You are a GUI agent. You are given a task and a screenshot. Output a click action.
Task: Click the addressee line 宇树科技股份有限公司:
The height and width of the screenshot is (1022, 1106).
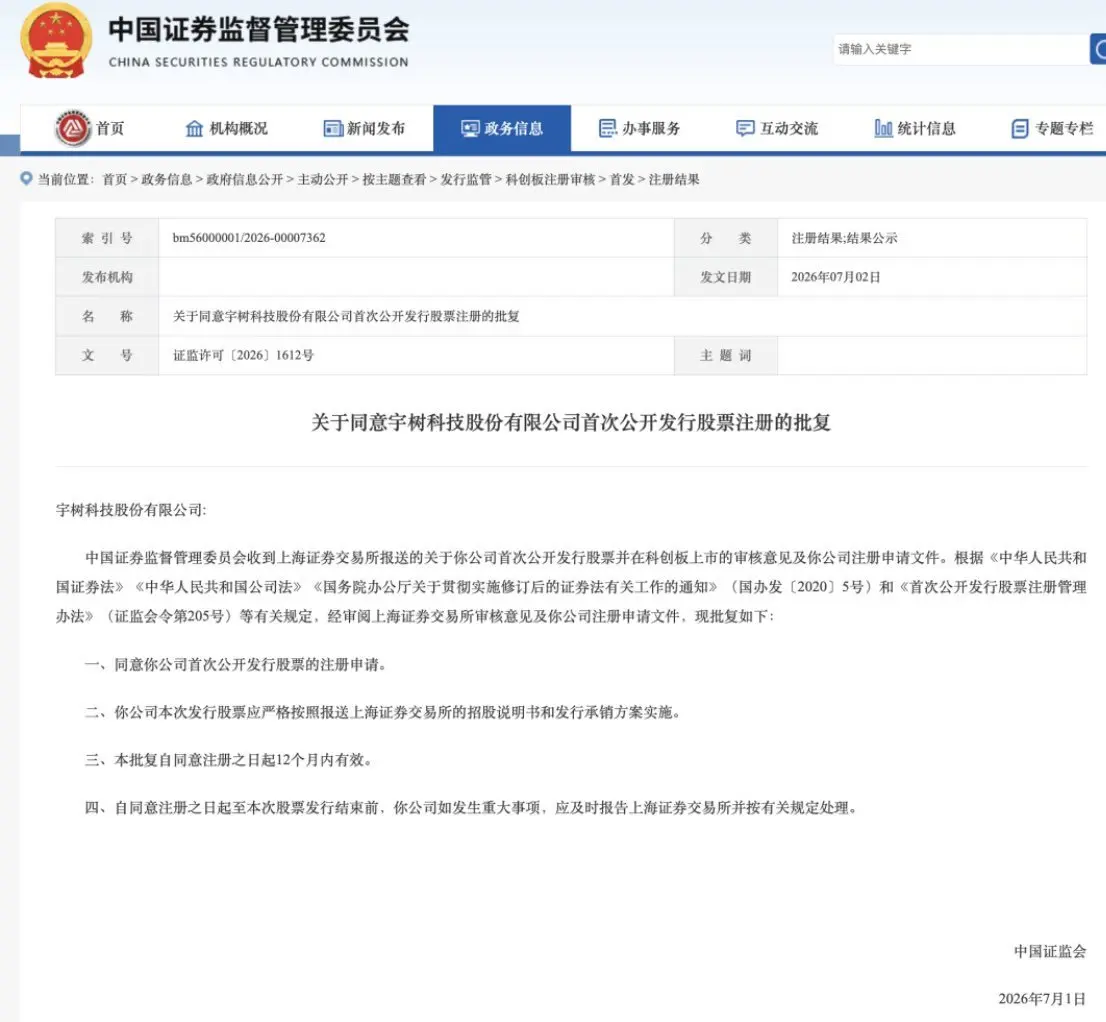pos(131,510)
